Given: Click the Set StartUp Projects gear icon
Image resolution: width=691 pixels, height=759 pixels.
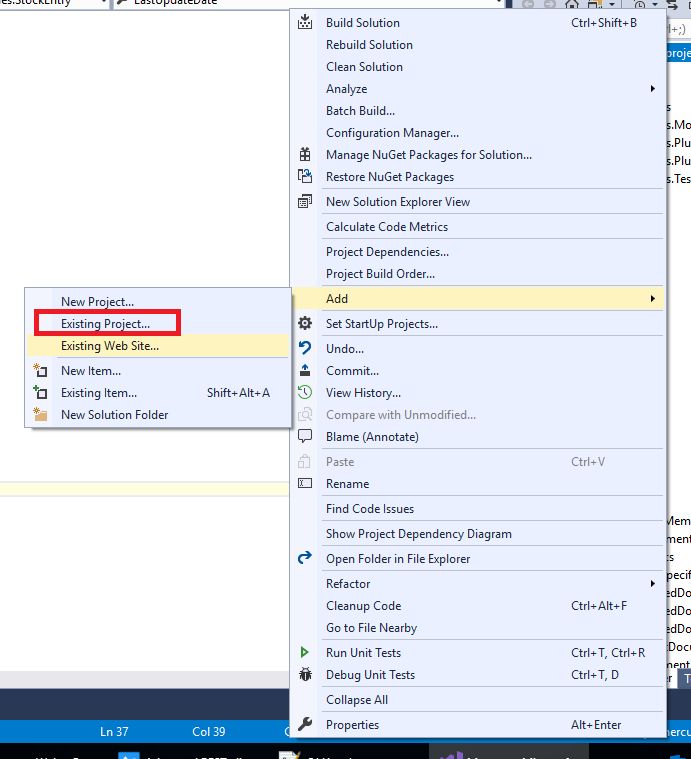Looking at the screenshot, I should pos(305,323).
